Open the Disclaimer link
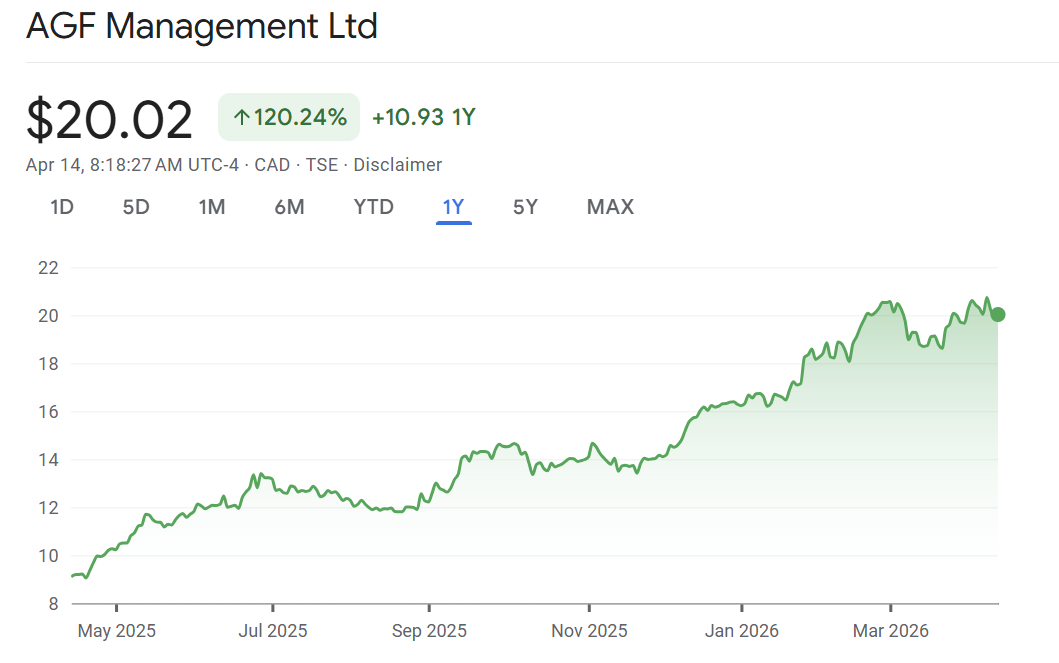Image resolution: width=1059 pixels, height=663 pixels. pyautogui.click(x=398, y=165)
